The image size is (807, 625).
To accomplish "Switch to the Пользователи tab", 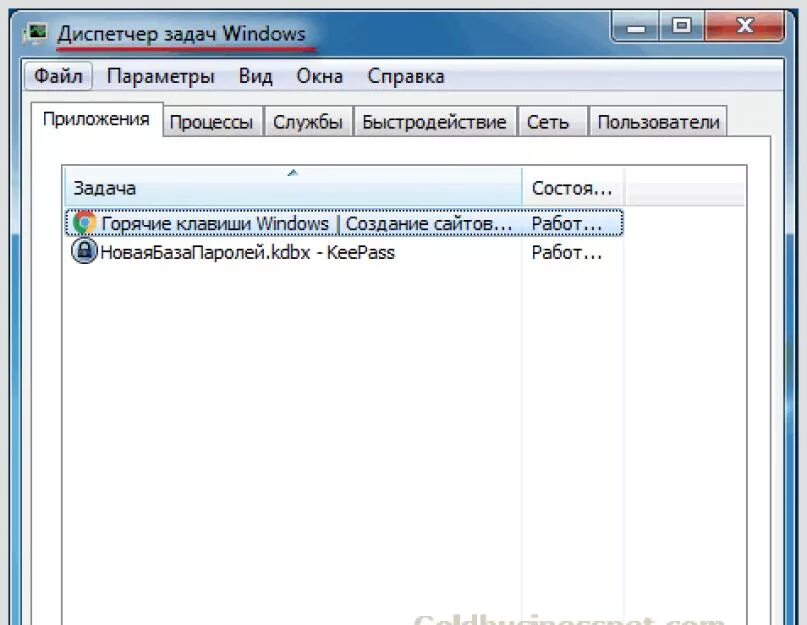I will click(x=658, y=123).
